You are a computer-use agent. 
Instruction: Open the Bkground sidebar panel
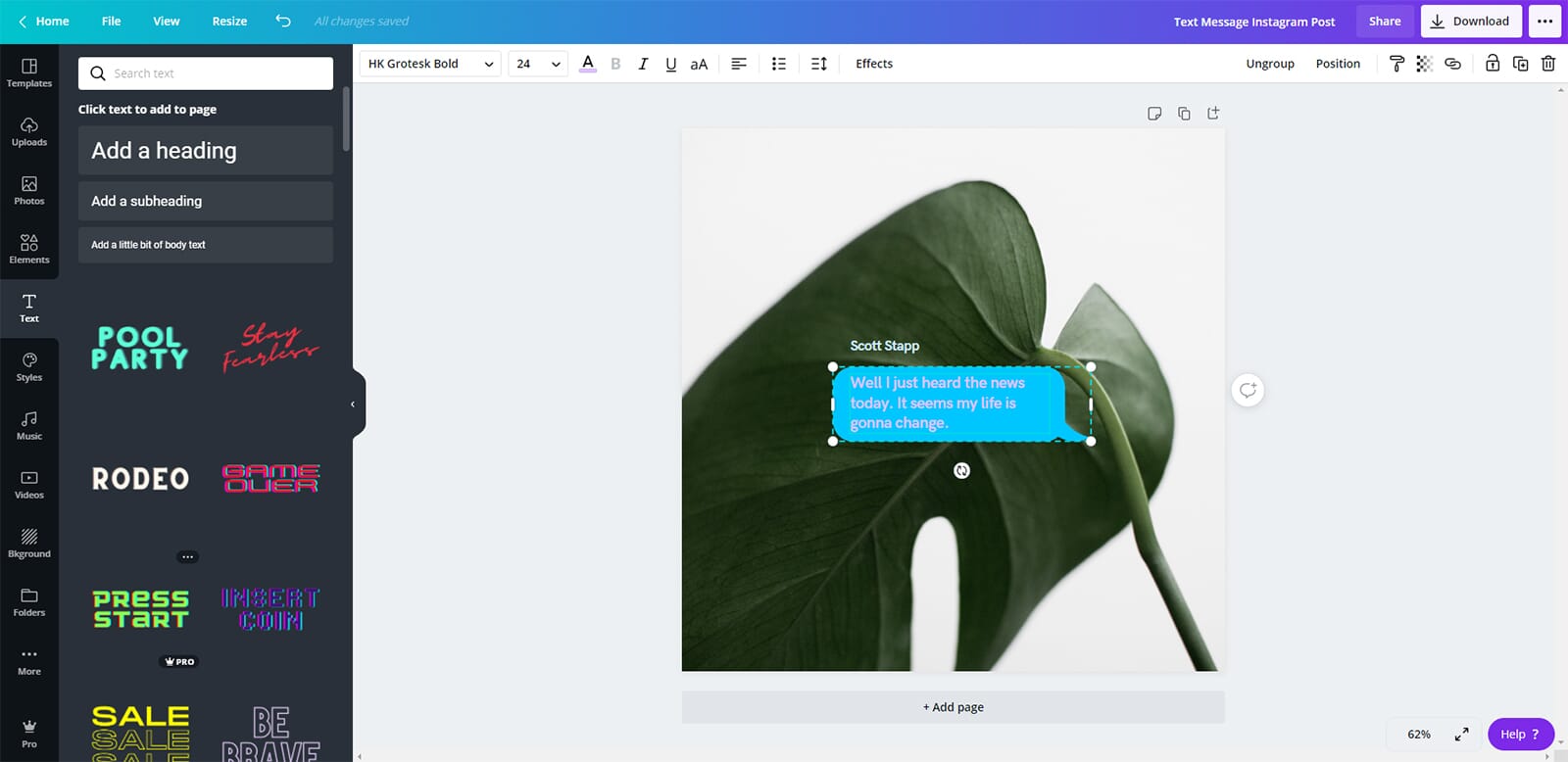[29, 544]
